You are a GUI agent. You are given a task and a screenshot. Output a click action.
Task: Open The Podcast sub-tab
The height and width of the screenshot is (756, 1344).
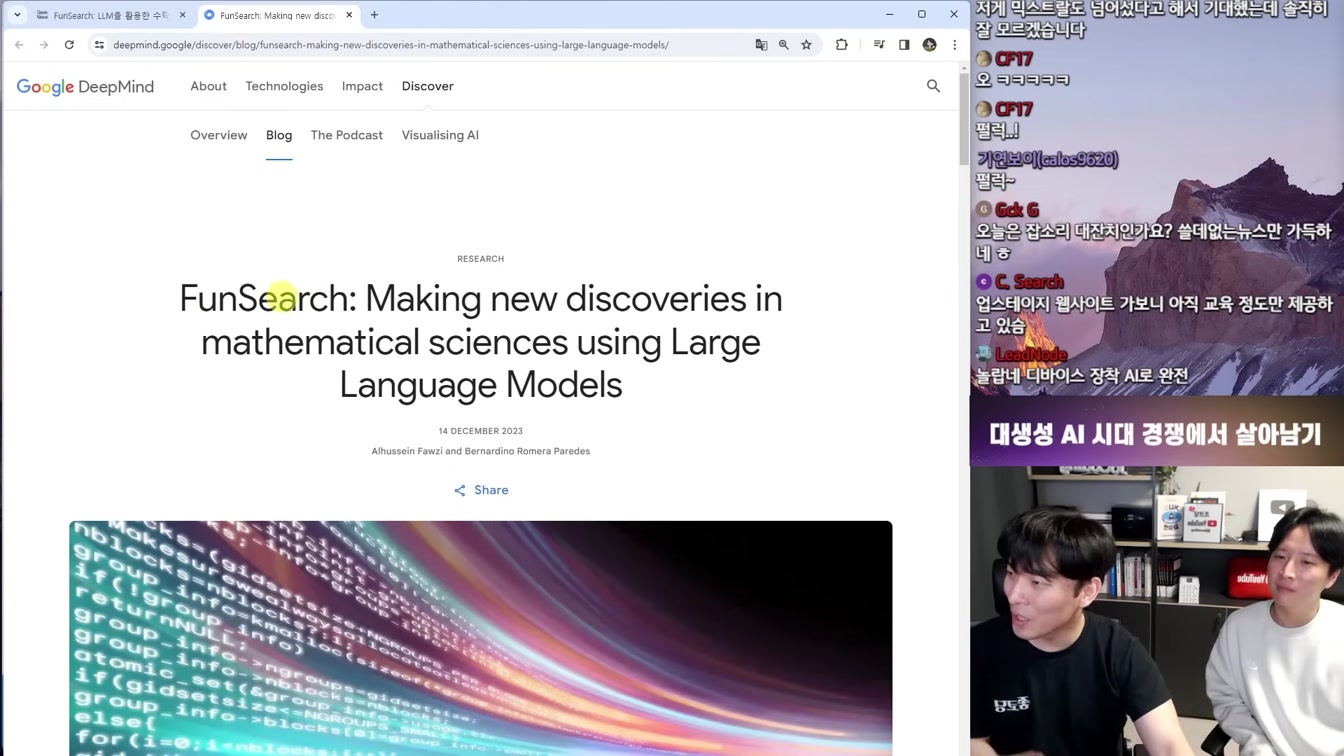(x=346, y=135)
